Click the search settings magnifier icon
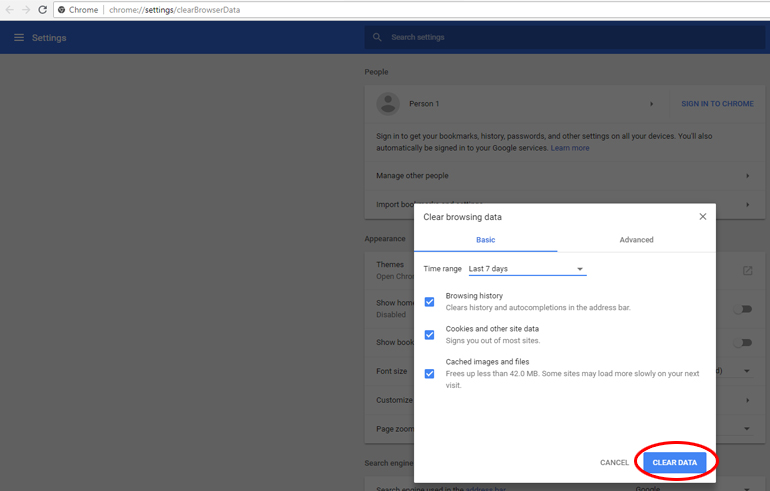 [377, 38]
